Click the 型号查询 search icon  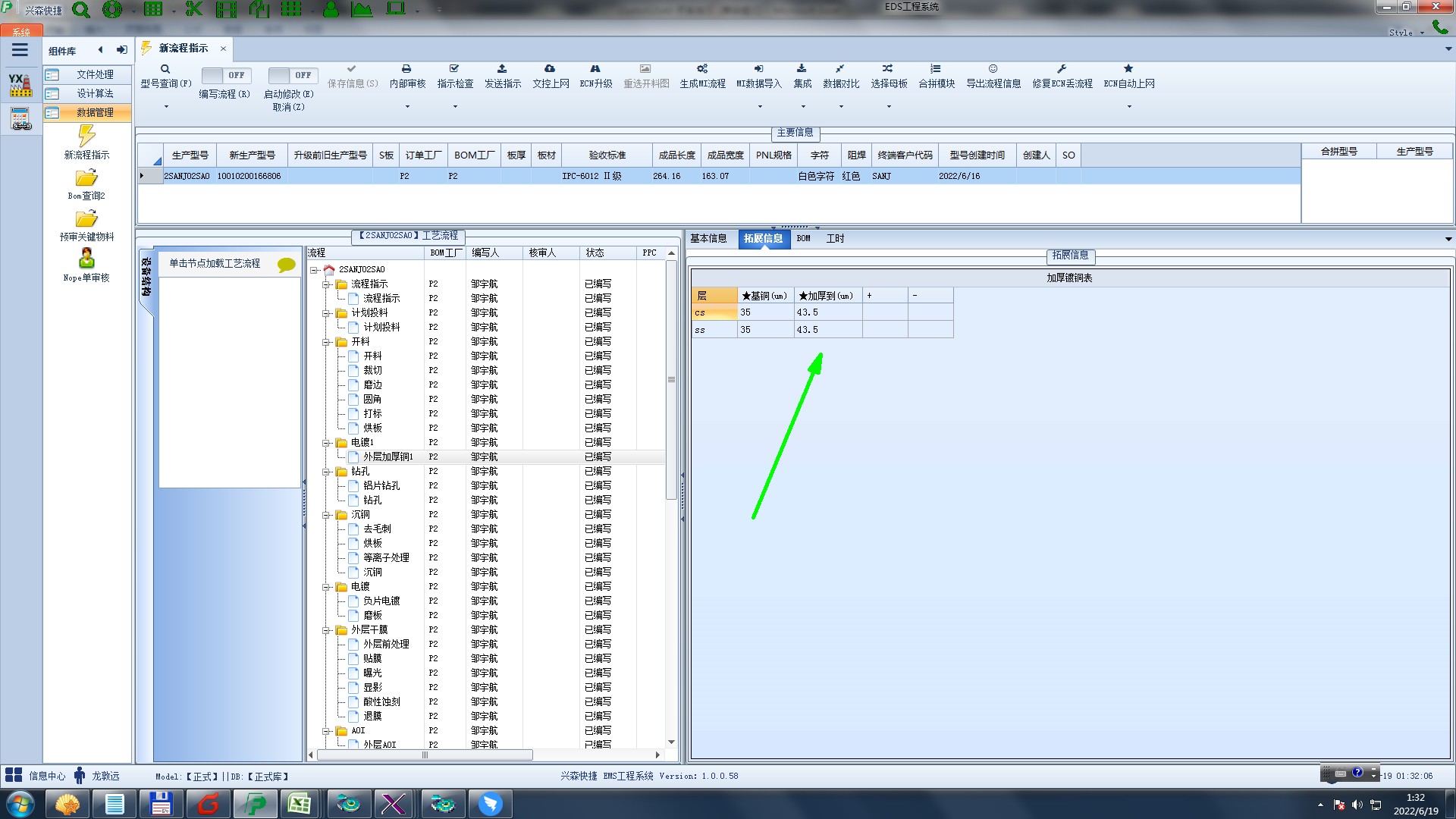tap(165, 69)
